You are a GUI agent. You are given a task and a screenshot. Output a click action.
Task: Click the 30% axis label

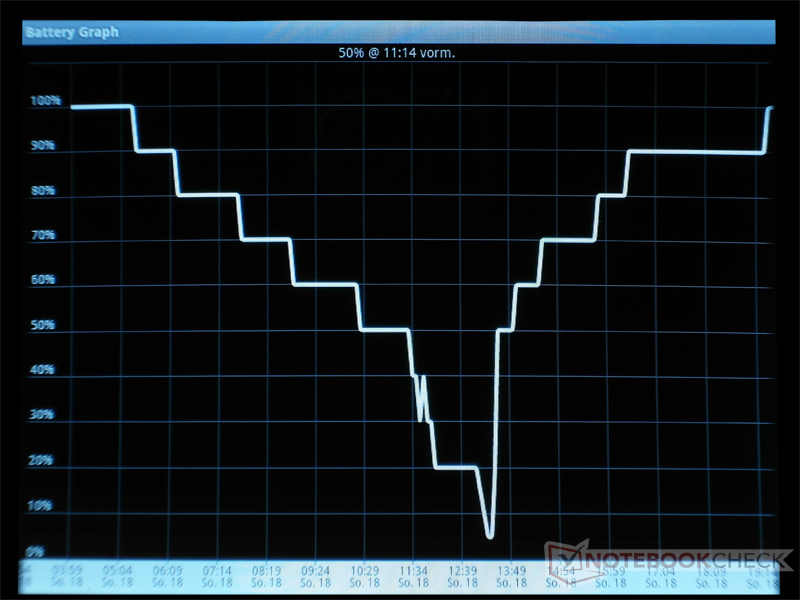click(41, 414)
